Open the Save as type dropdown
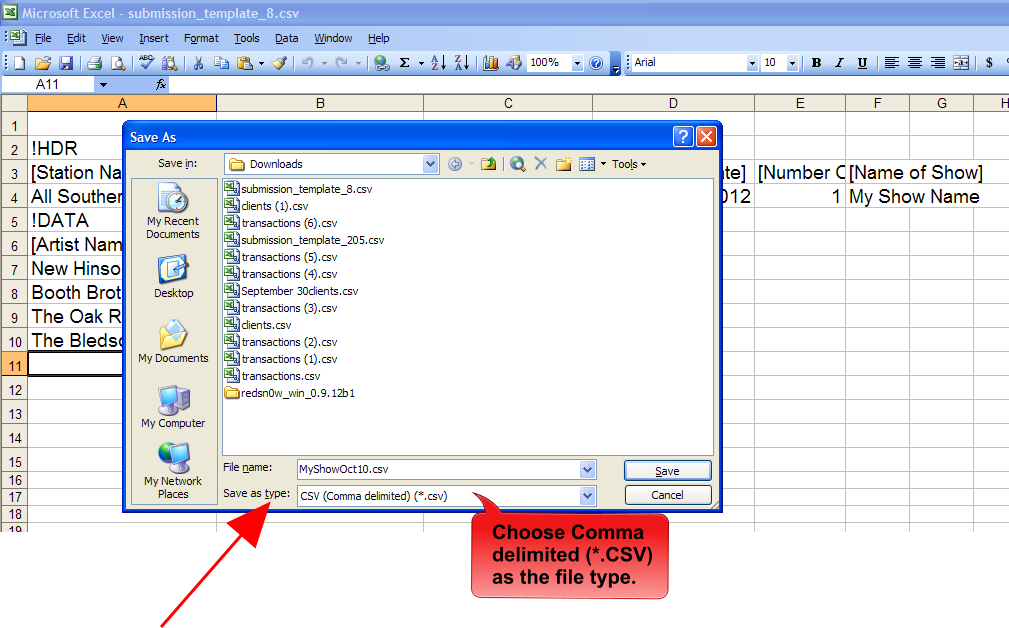This screenshot has width=1009, height=628. pos(587,496)
